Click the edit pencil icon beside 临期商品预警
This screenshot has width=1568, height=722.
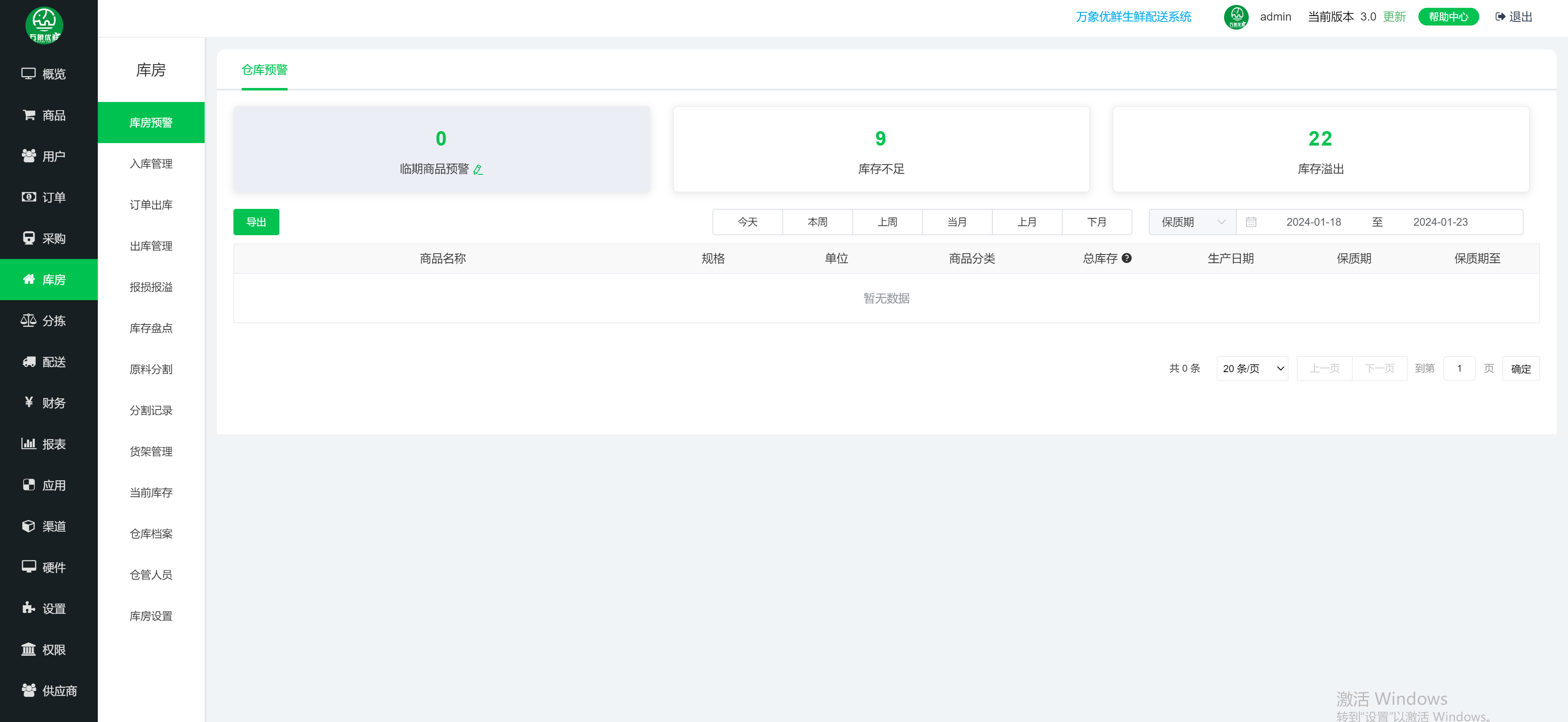pyautogui.click(x=478, y=169)
